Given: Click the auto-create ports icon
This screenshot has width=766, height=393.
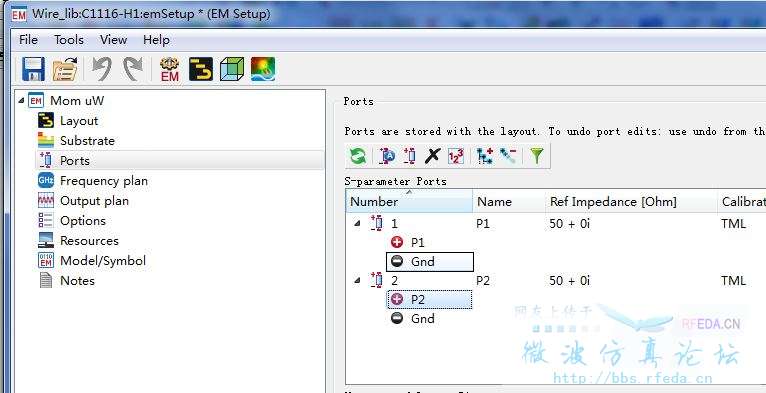Looking at the screenshot, I should pyautogui.click(x=387, y=156).
